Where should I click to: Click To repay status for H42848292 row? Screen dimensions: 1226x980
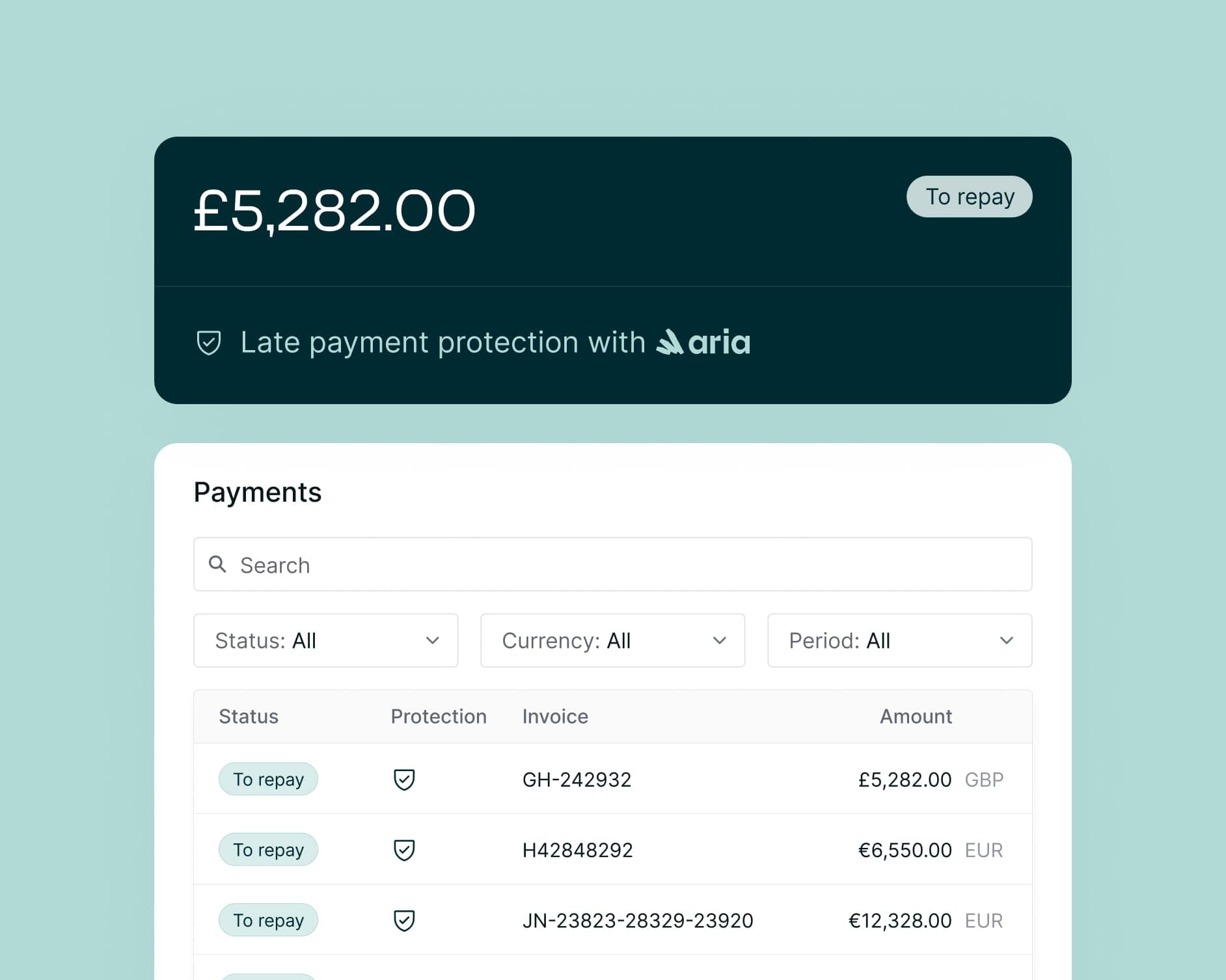click(x=268, y=849)
